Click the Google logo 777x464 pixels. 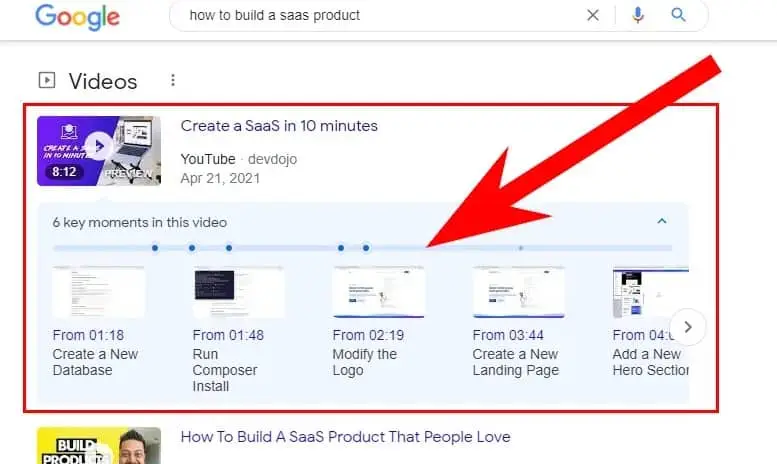point(77,17)
